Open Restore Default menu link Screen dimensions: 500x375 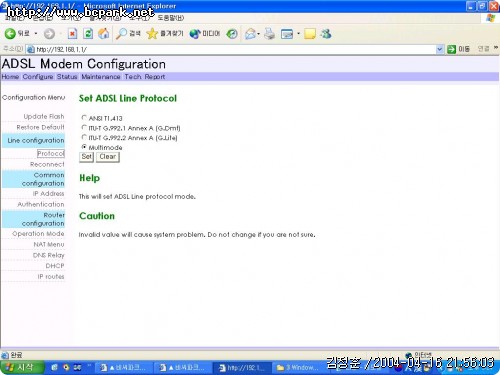40,127
